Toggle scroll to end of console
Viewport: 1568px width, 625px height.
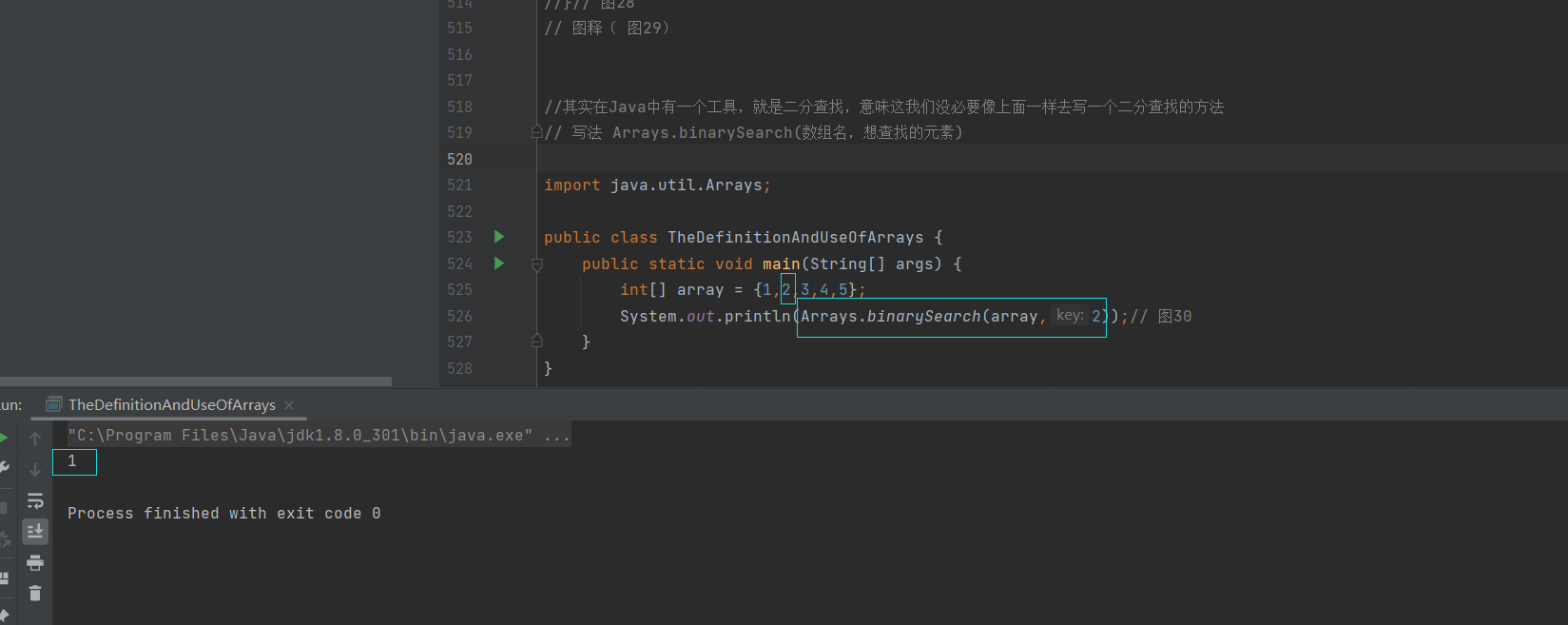click(x=35, y=531)
